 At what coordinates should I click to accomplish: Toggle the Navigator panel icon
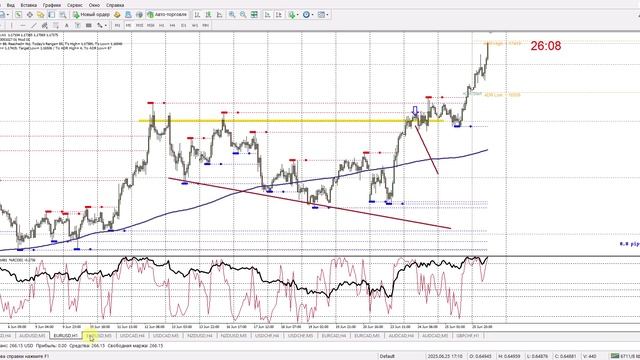tap(40, 15)
